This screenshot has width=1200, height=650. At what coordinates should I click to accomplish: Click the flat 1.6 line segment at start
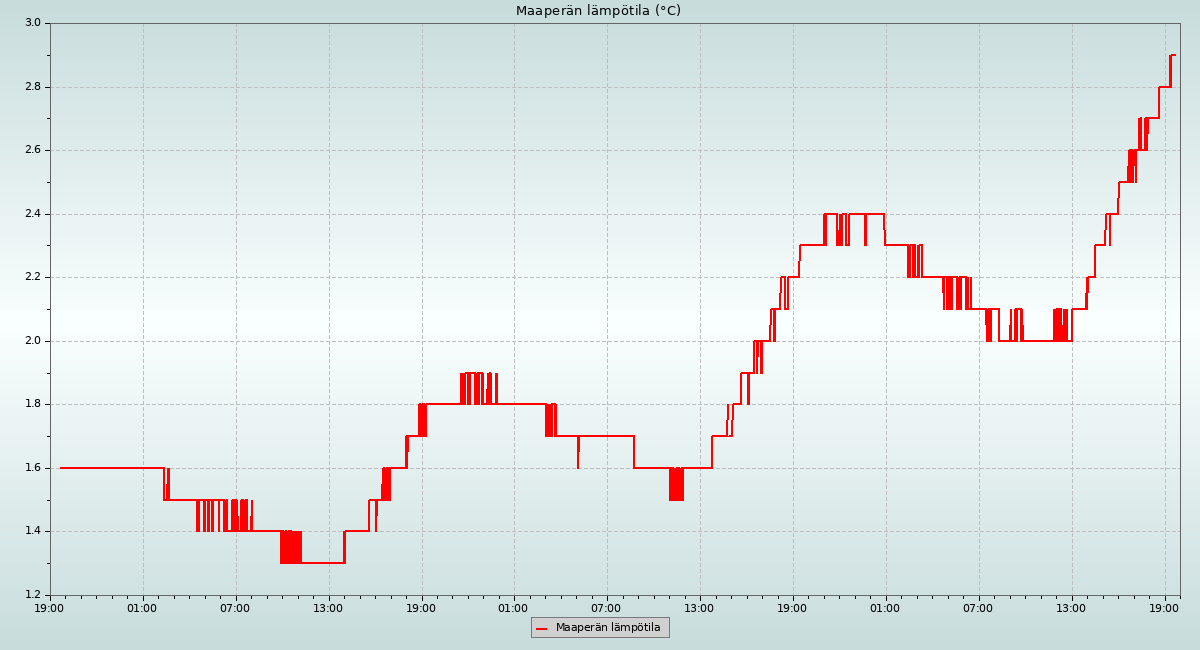(110, 468)
